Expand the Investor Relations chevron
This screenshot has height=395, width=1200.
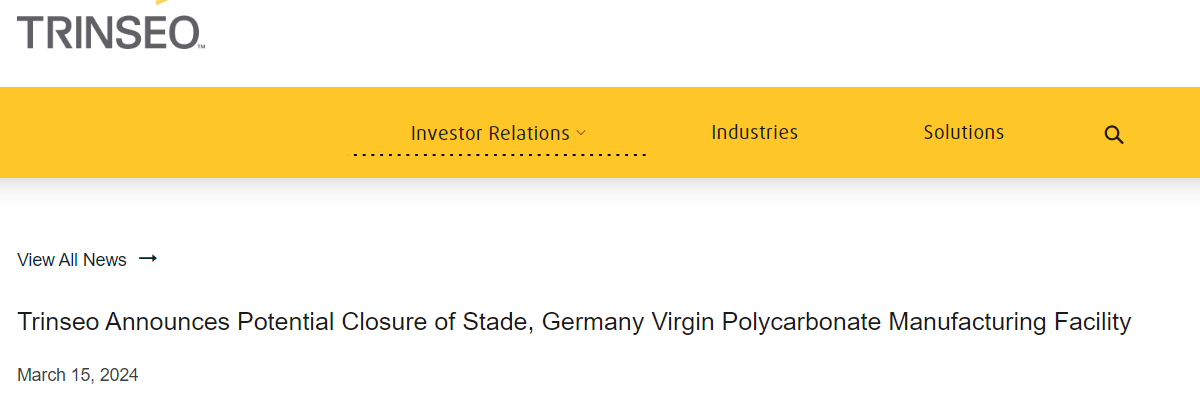click(581, 133)
